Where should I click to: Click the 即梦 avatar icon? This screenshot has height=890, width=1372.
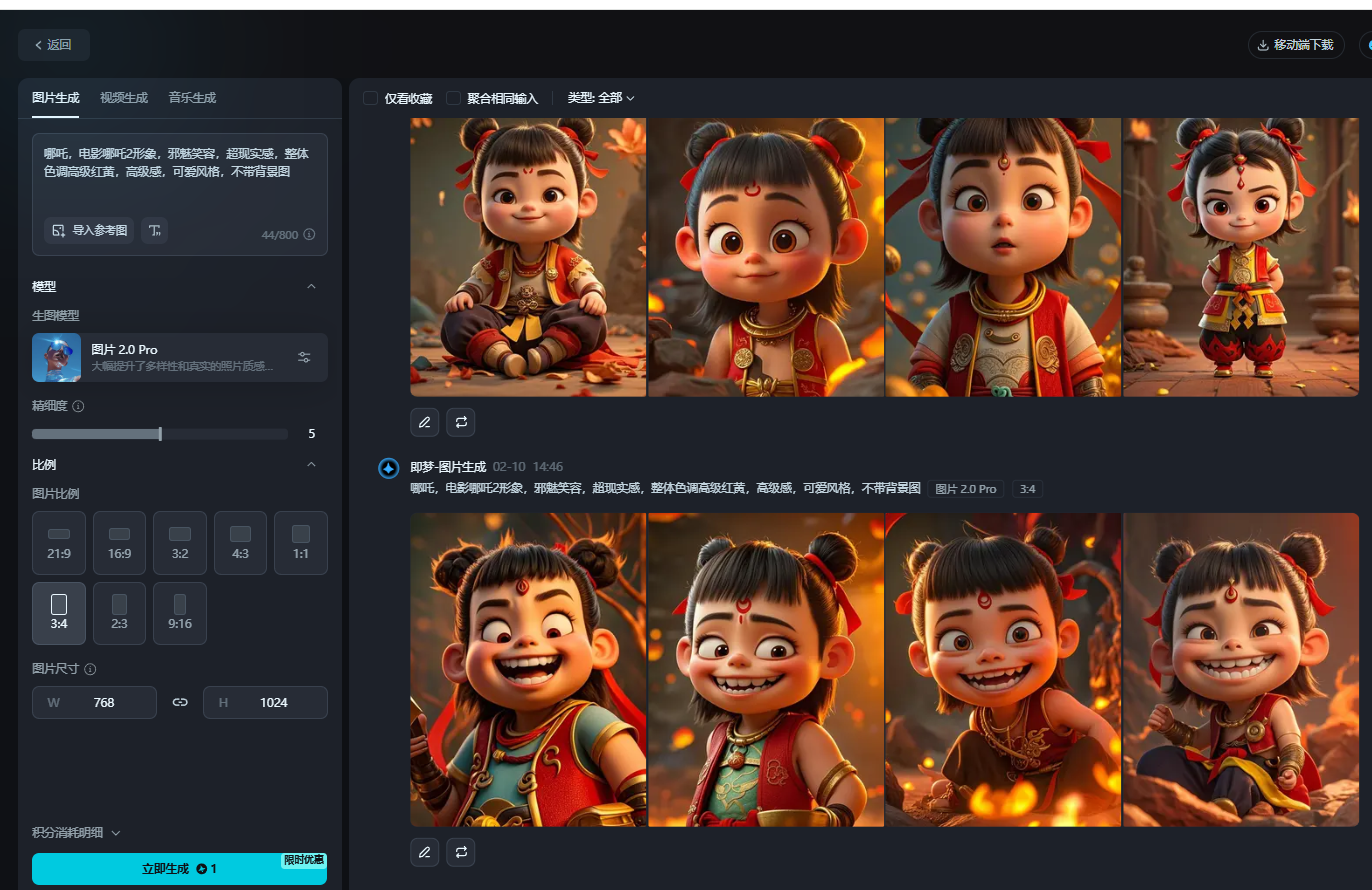tap(389, 468)
